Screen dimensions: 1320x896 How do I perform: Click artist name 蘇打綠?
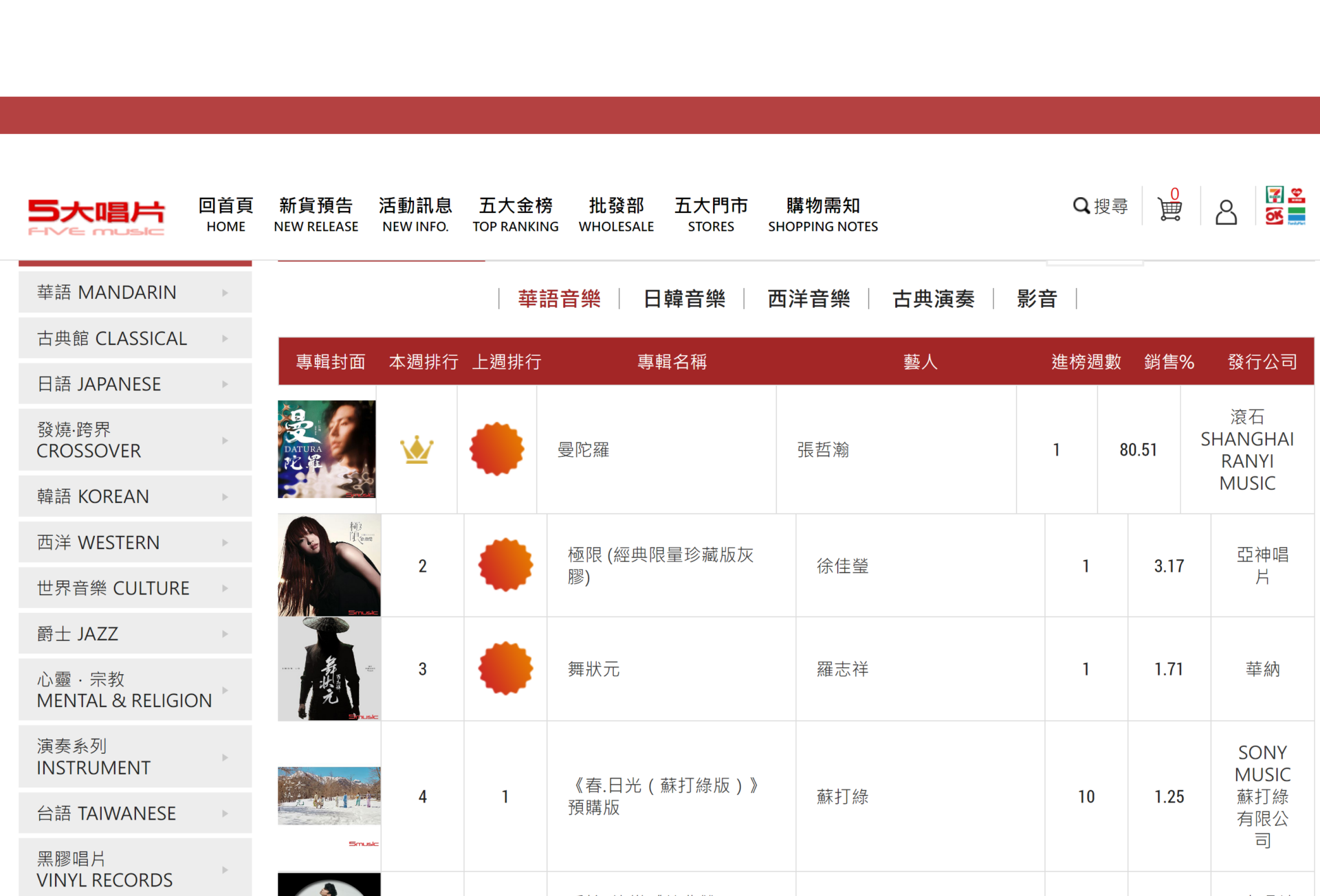[x=842, y=797]
